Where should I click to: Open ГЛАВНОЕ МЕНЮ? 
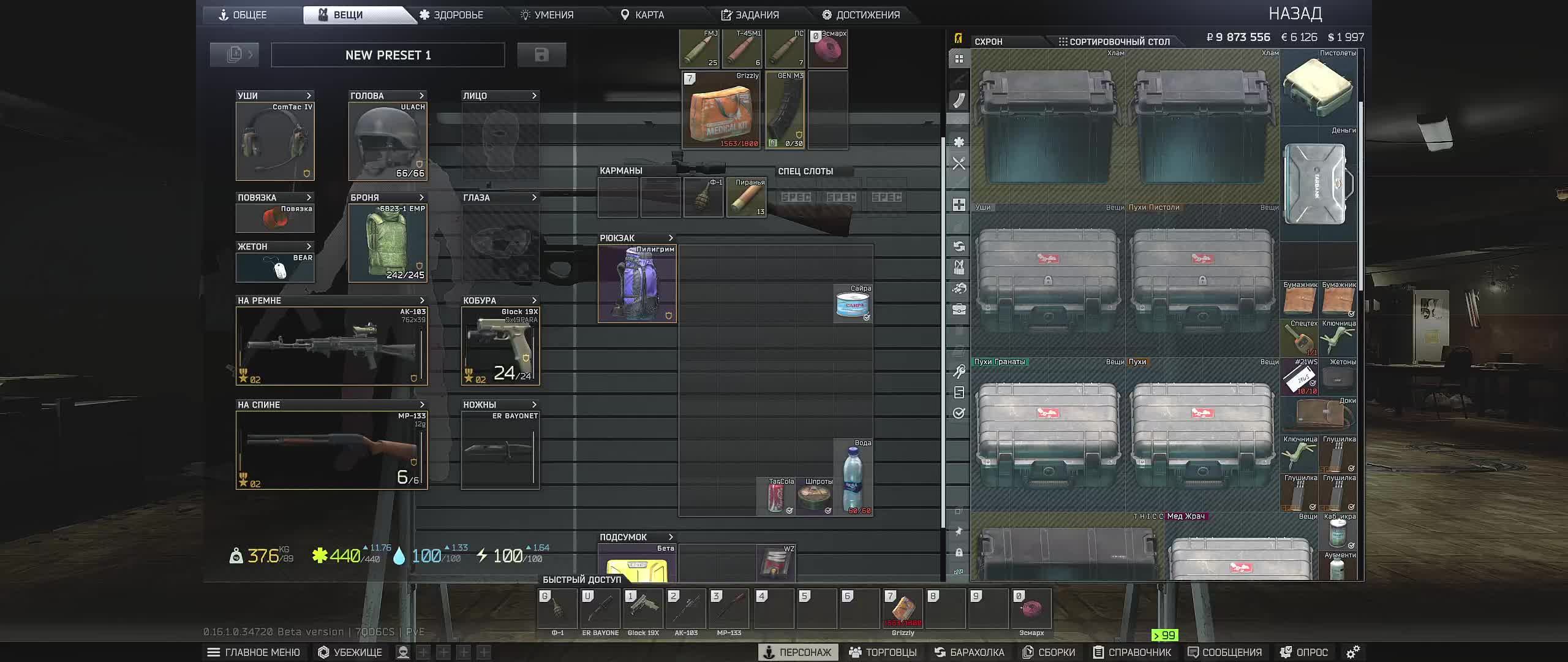(254, 652)
